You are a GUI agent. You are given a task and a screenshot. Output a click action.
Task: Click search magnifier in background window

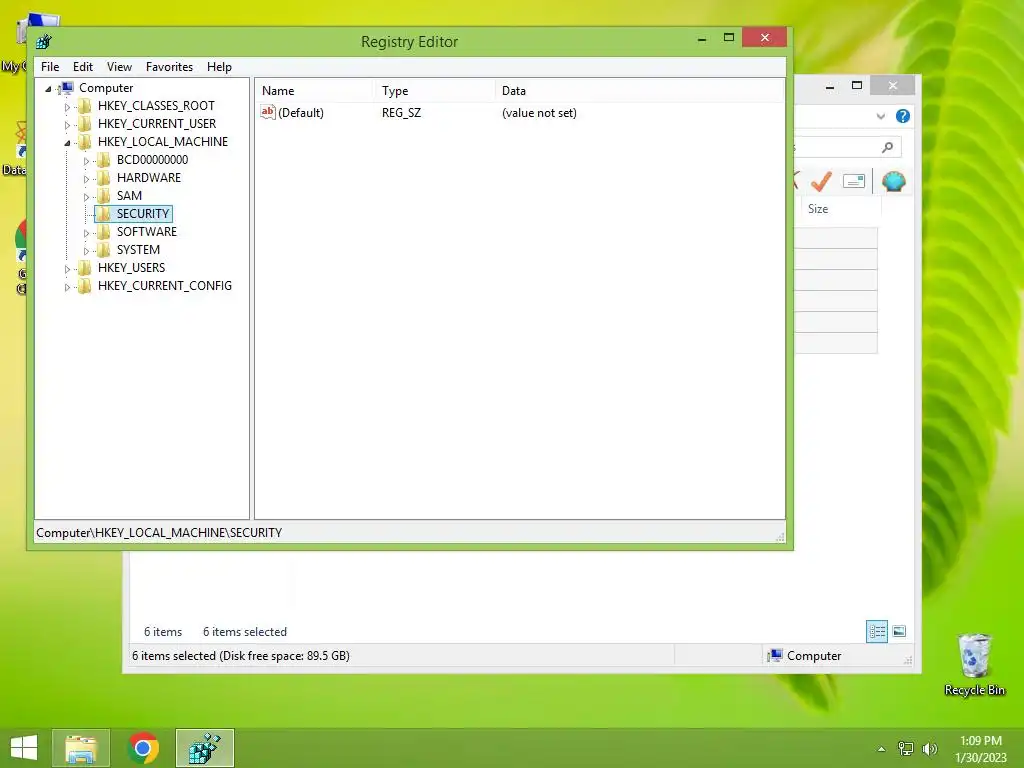(x=888, y=148)
